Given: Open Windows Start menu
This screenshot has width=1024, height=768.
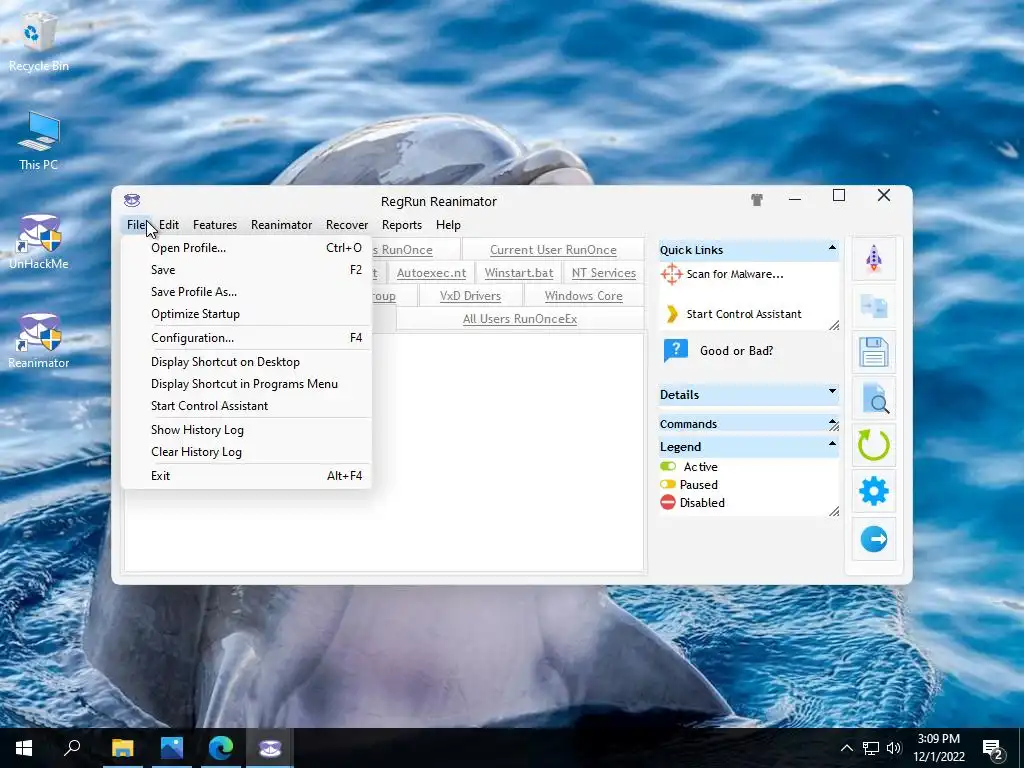Looking at the screenshot, I should click(24, 748).
